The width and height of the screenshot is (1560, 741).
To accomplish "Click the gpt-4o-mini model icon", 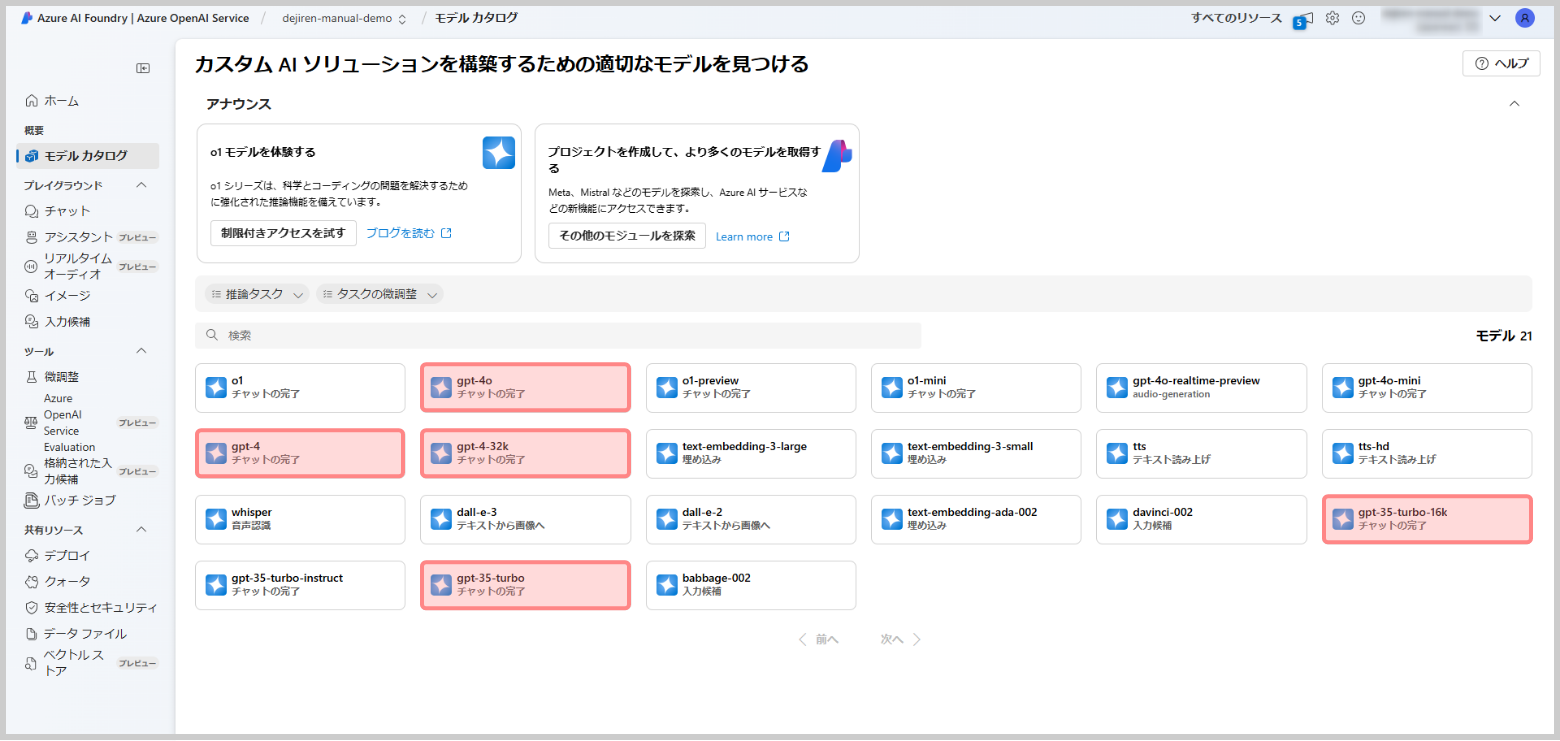I will pyautogui.click(x=1342, y=387).
